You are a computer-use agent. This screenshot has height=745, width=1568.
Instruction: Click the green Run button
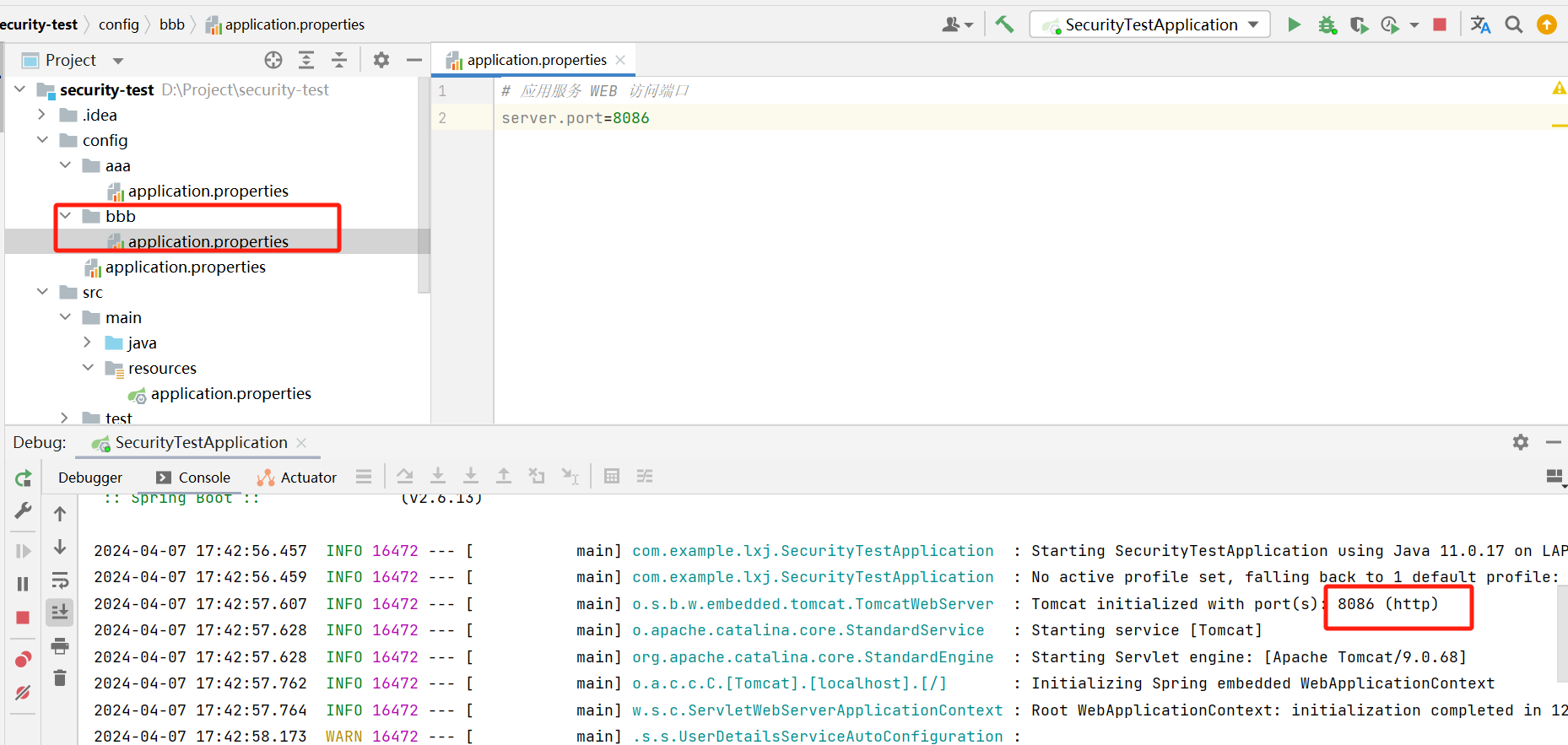(x=1294, y=24)
